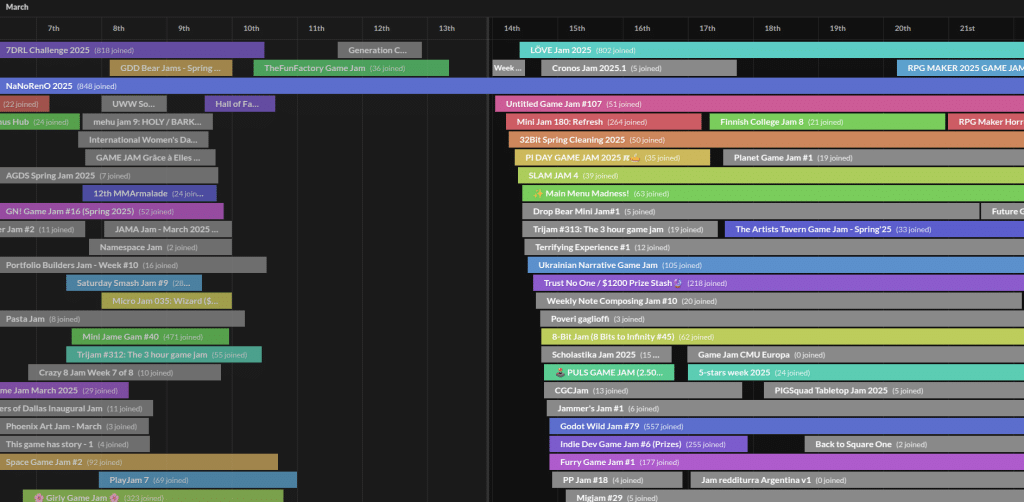Open the Pasta Jam bar
Screen dimensions: 1024x502
[x=122, y=319]
